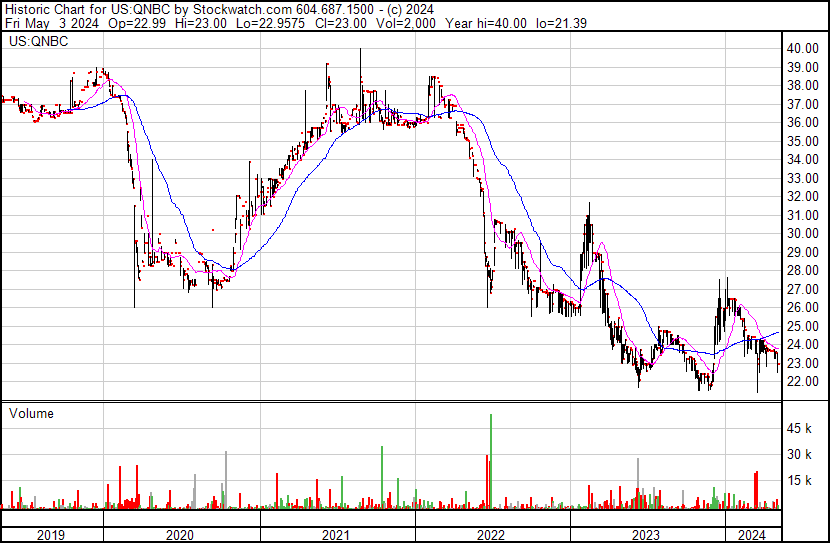Click the 45 k volume axis label
This screenshot has height=543, width=830.
click(799, 428)
